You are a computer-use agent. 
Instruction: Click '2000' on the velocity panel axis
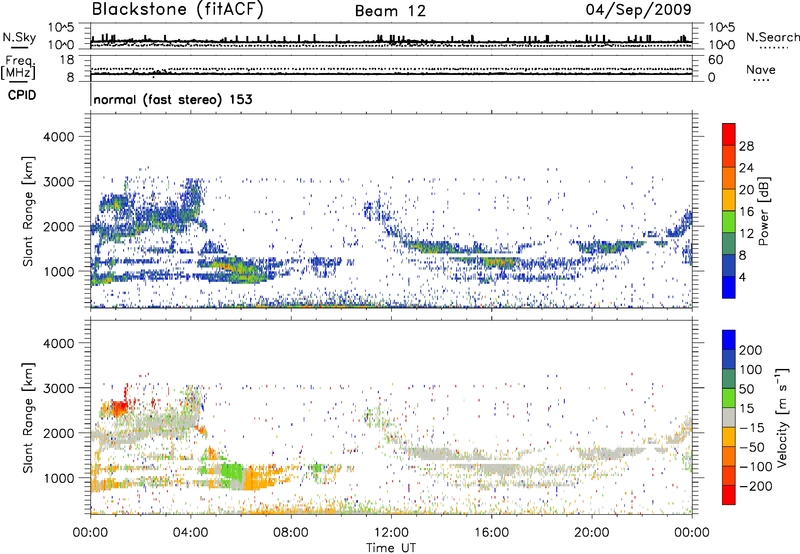tap(59, 433)
